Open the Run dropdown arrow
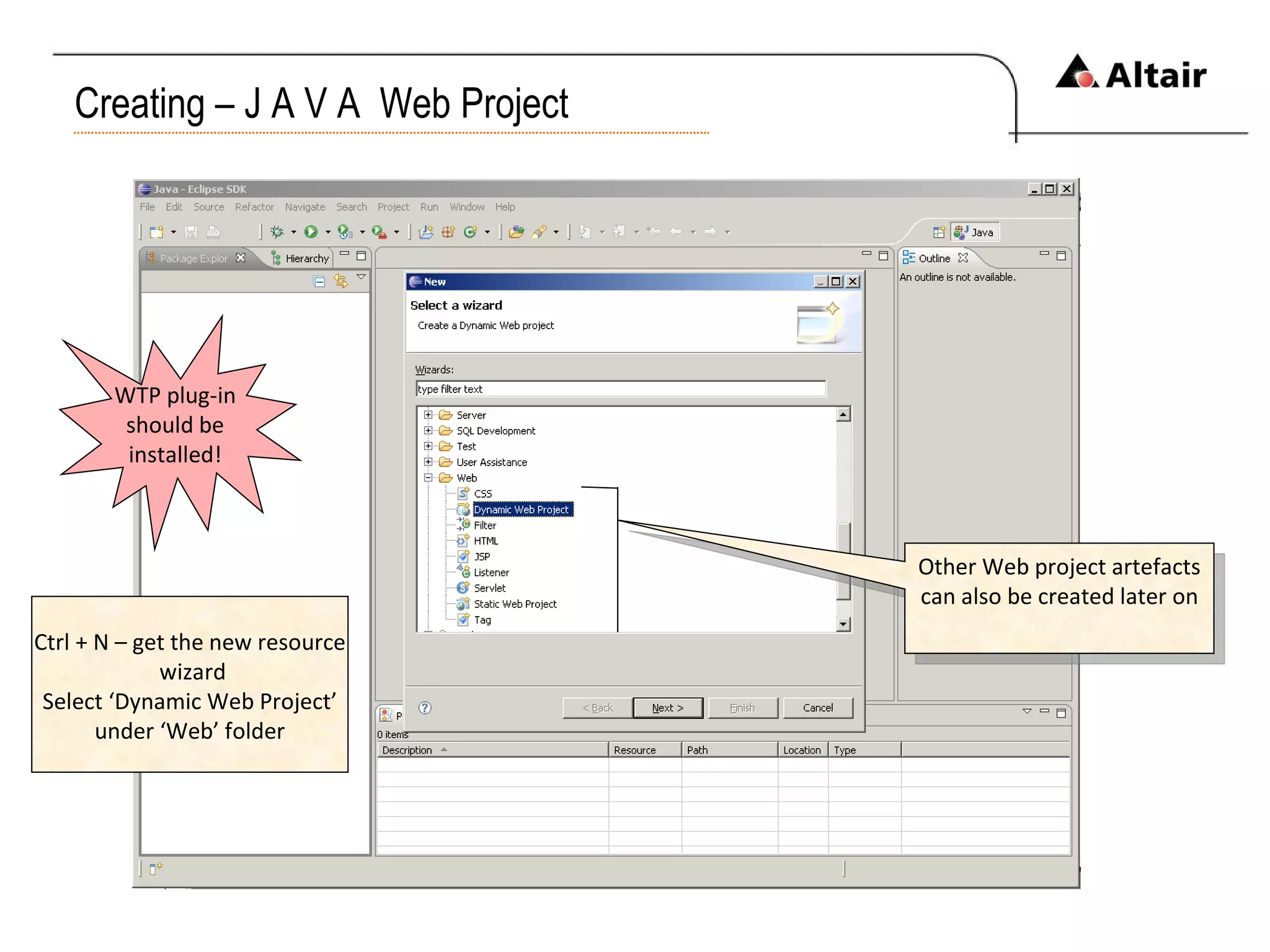Image resolution: width=1270 pixels, height=952 pixels. (328, 232)
